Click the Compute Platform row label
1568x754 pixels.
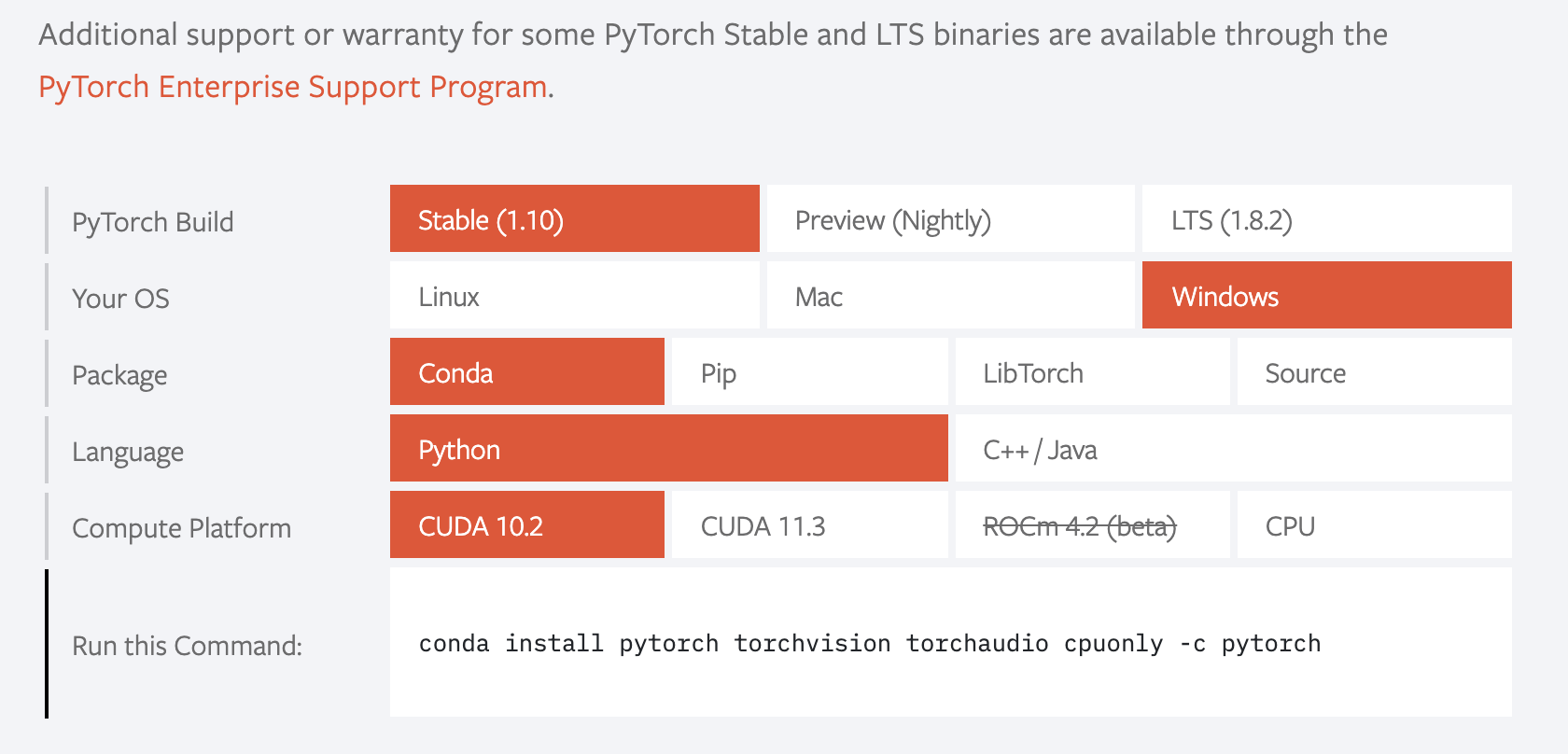tap(181, 527)
